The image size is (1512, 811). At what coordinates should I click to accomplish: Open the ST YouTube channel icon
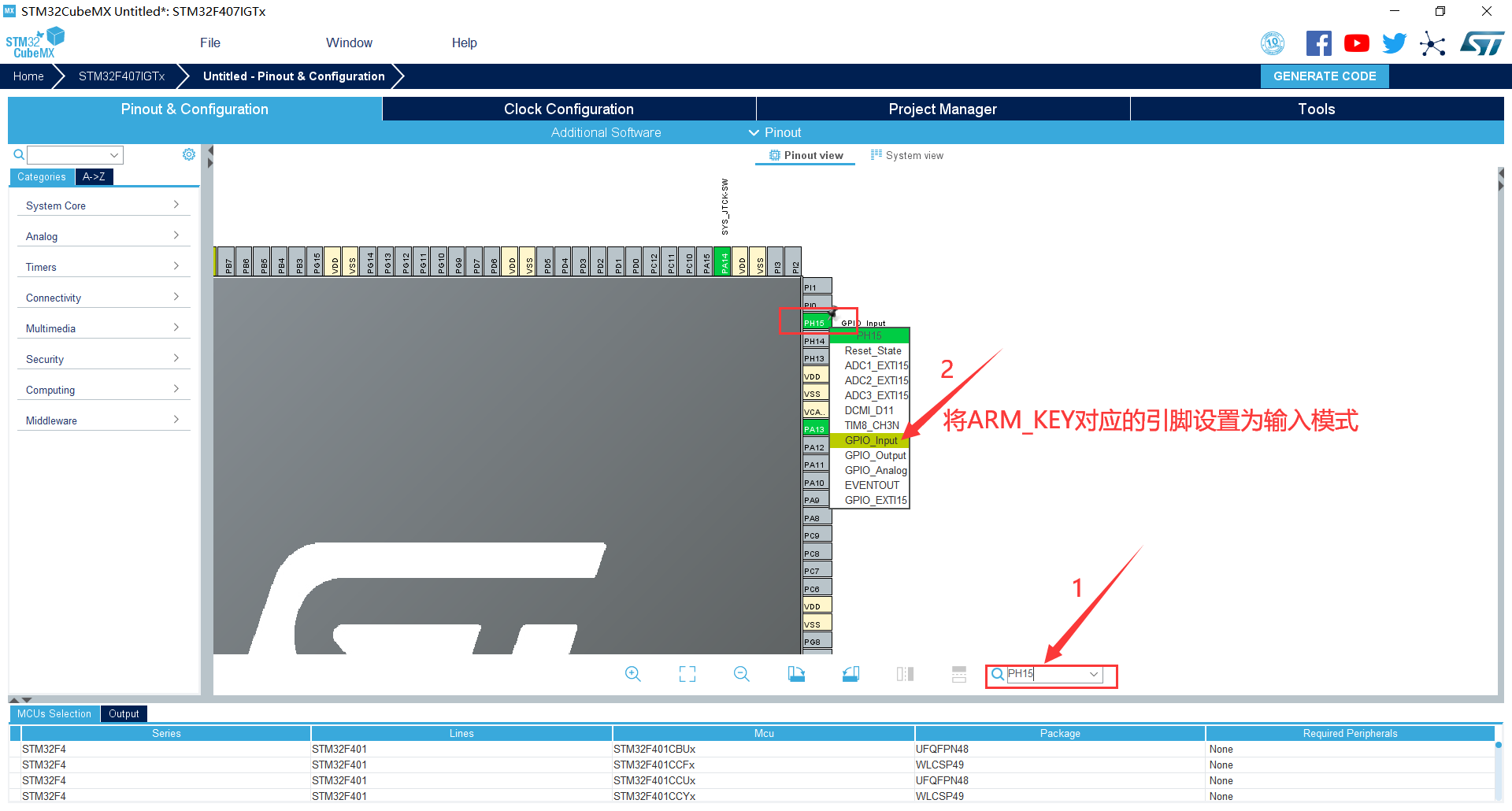[1356, 43]
